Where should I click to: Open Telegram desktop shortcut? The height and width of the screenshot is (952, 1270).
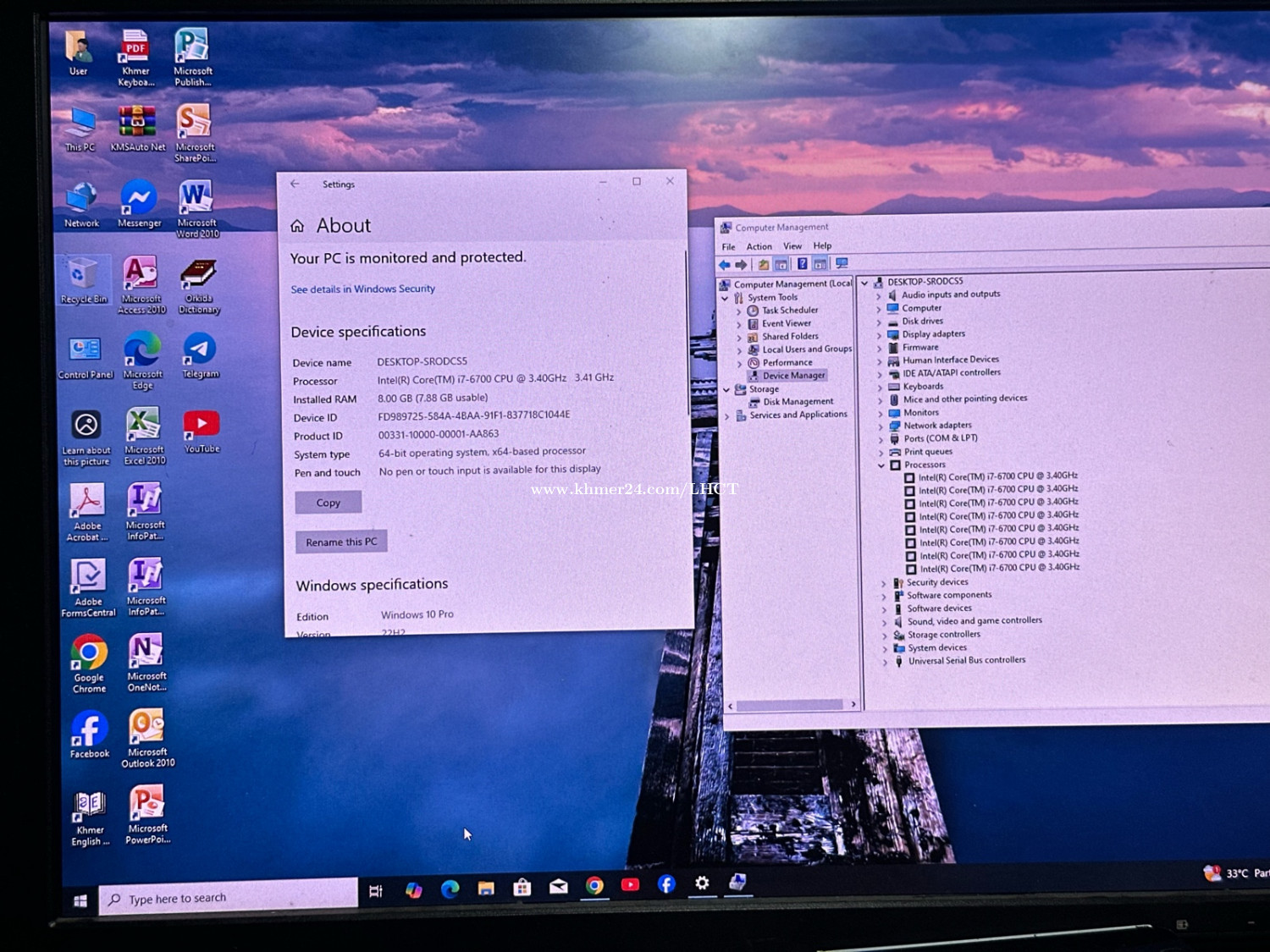coord(200,355)
